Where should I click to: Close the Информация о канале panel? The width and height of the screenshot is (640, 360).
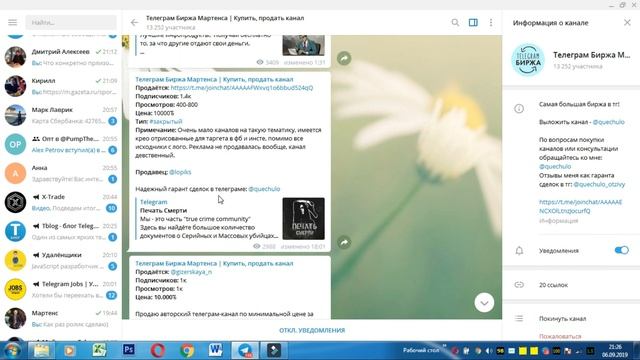(627, 22)
